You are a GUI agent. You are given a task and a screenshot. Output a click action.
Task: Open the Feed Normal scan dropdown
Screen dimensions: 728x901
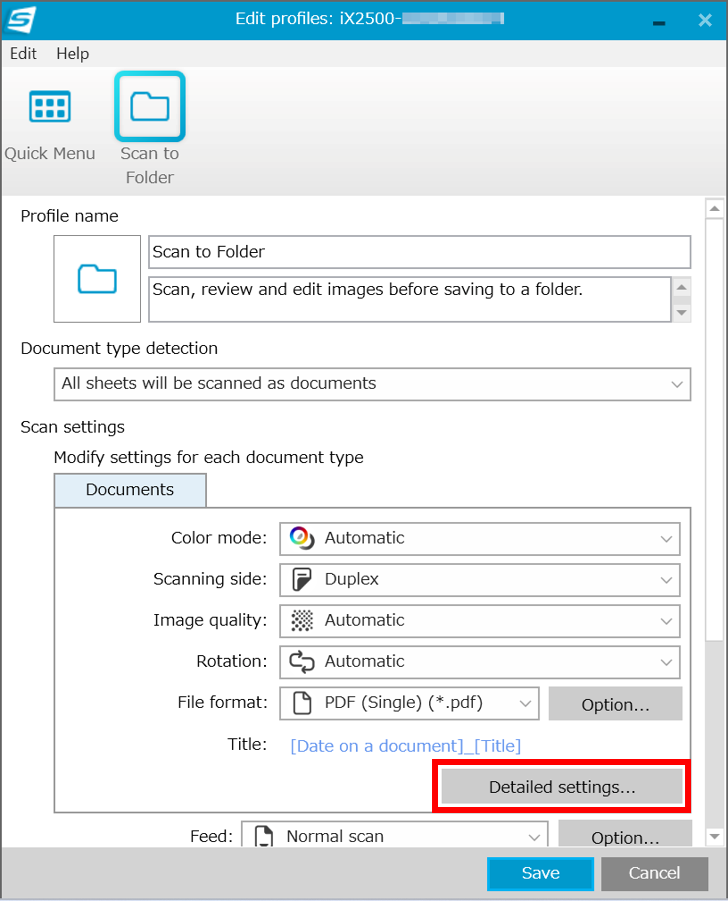point(395,835)
